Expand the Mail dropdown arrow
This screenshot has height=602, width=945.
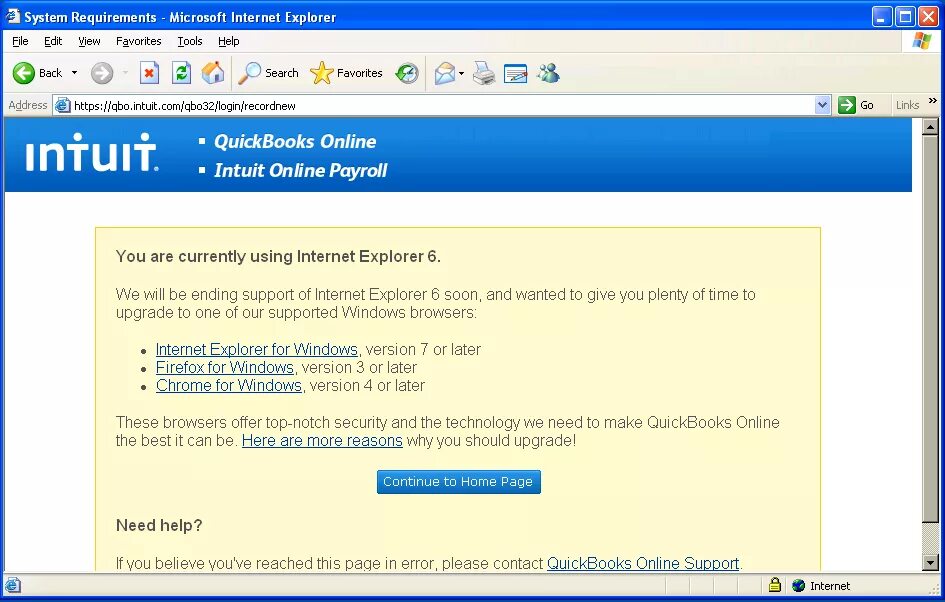[461, 74]
